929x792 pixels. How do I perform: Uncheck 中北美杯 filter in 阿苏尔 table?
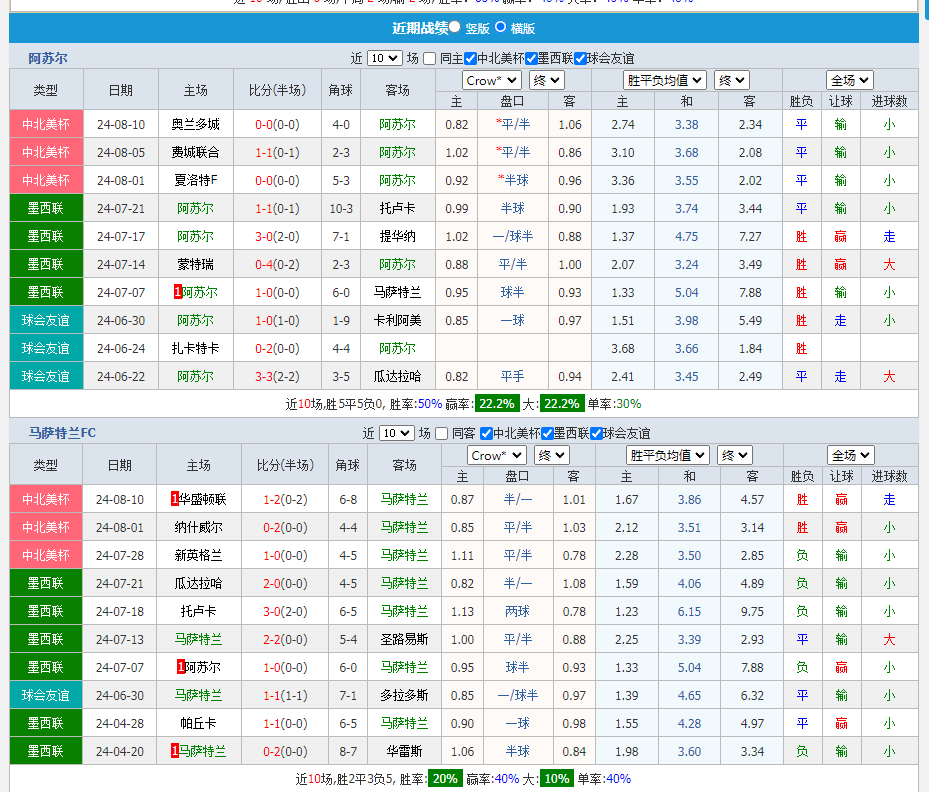(x=470, y=58)
